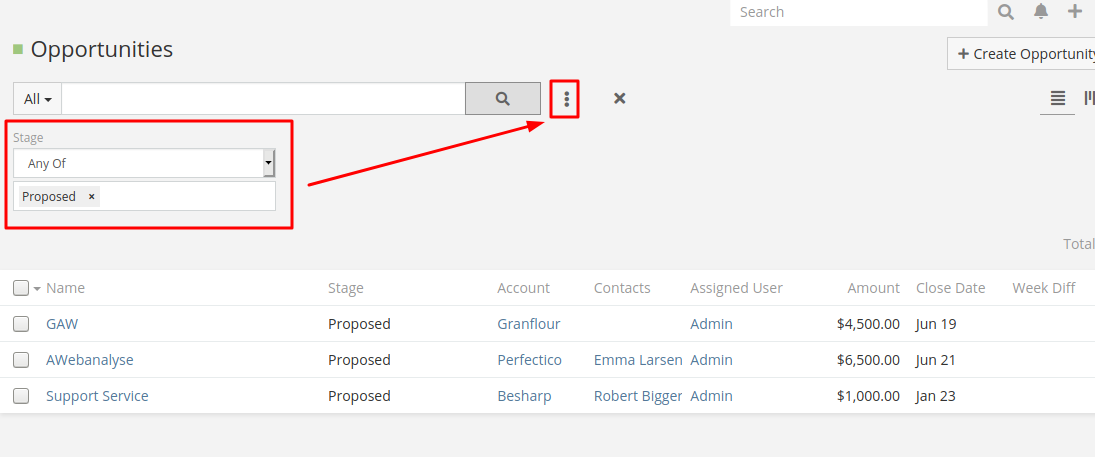Click the quick create plus icon
The width and height of the screenshot is (1095, 457).
tap(1075, 12)
